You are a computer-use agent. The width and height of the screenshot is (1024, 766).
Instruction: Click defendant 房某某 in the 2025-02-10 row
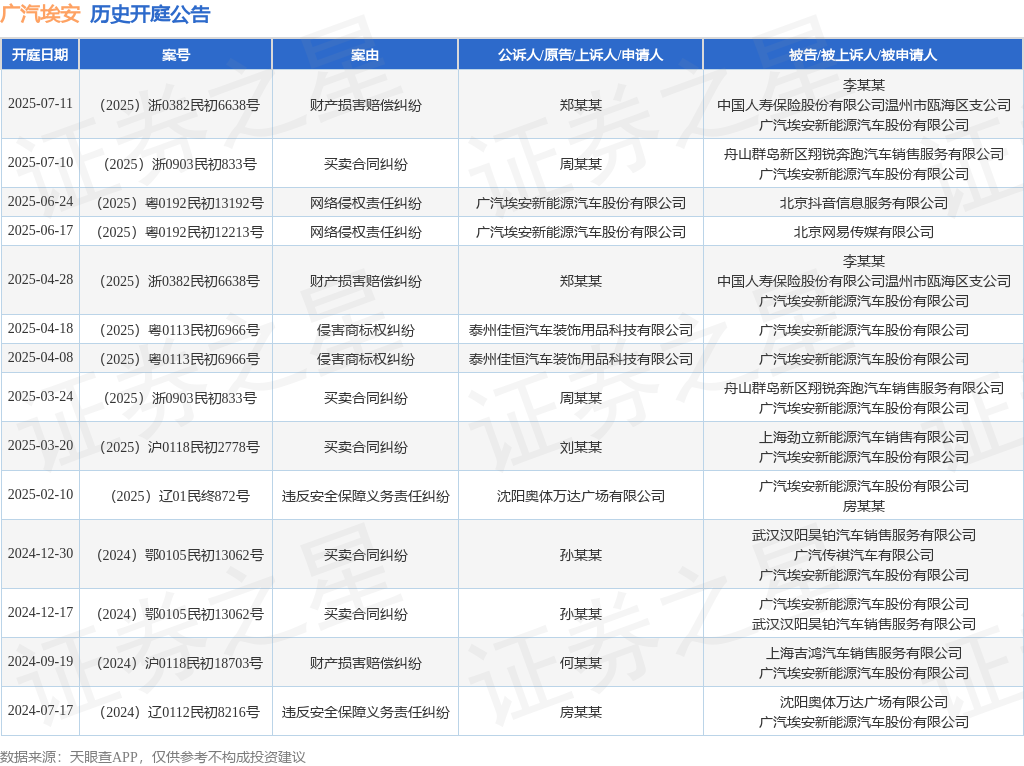(x=863, y=506)
